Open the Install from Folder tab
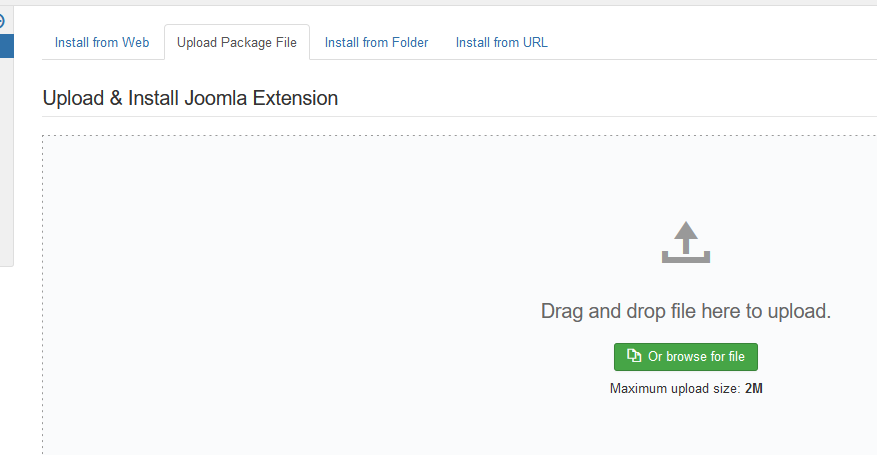The height and width of the screenshot is (455, 877). (376, 43)
